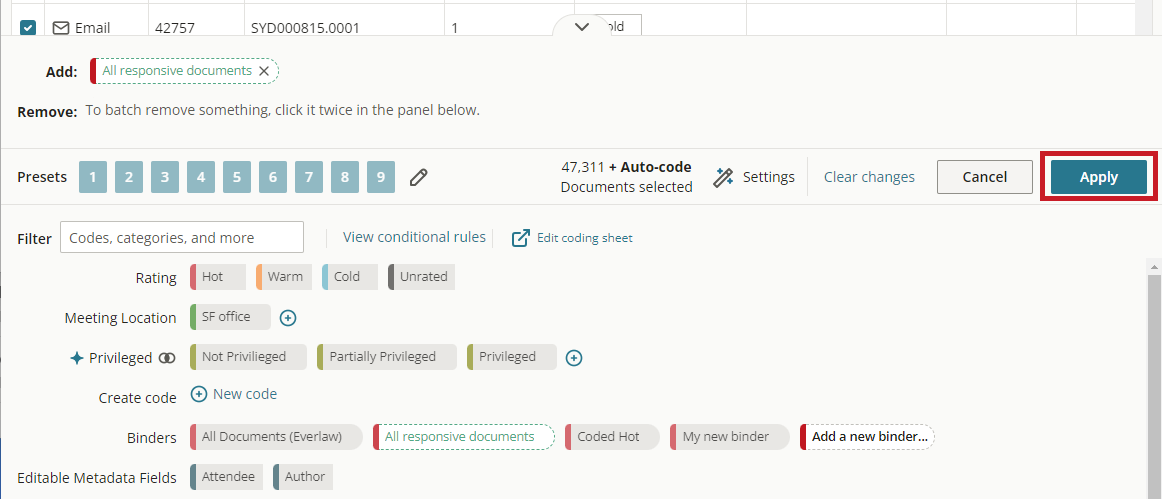This screenshot has width=1162, height=499.
Task: Apply preset 1
Action: [x=93, y=177]
